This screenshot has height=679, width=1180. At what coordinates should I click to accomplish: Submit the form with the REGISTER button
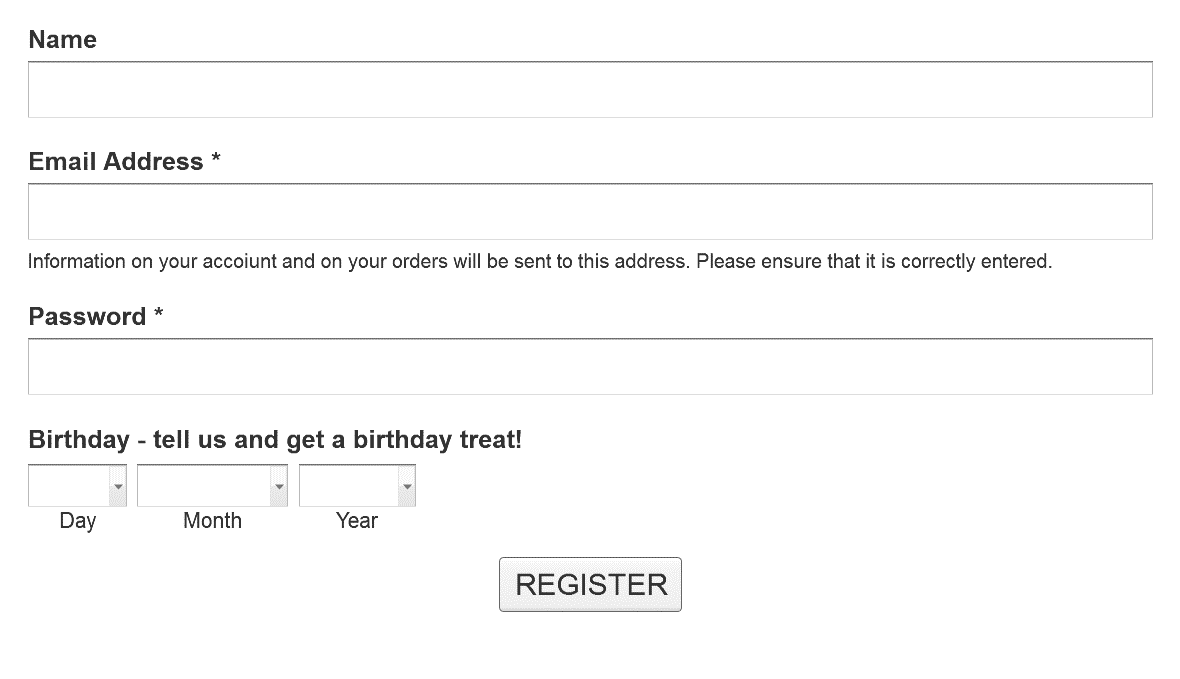[x=591, y=585]
